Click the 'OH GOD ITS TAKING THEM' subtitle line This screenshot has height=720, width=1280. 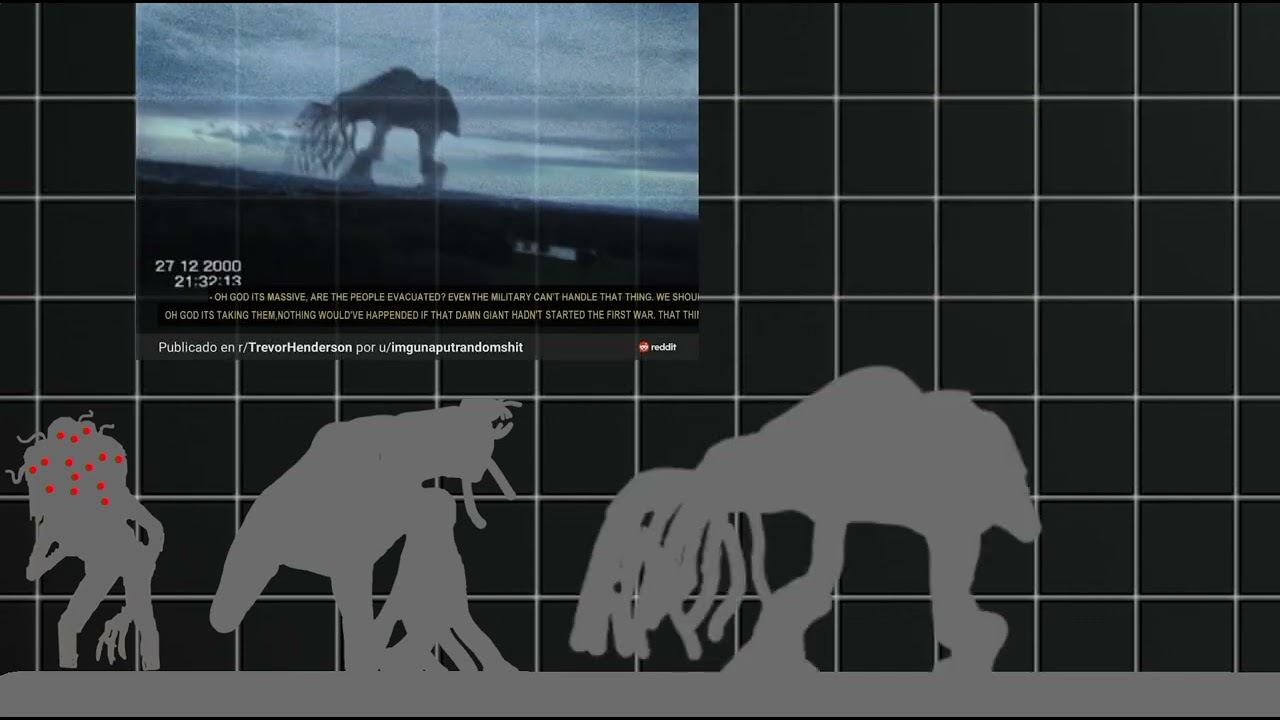pyautogui.click(x=431, y=315)
